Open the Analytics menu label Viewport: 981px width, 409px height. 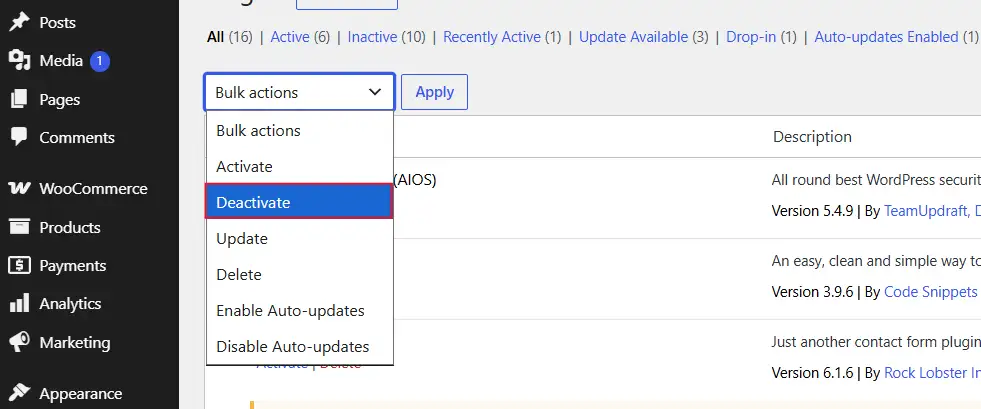(x=70, y=304)
